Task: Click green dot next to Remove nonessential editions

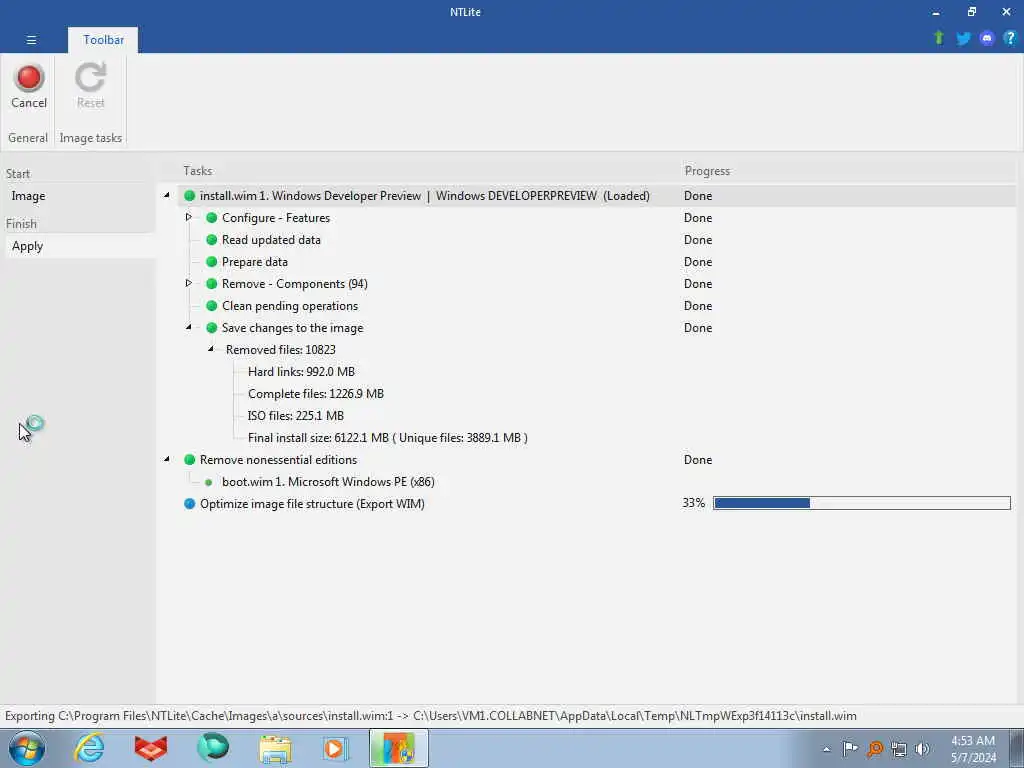Action: (x=189, y=460)
